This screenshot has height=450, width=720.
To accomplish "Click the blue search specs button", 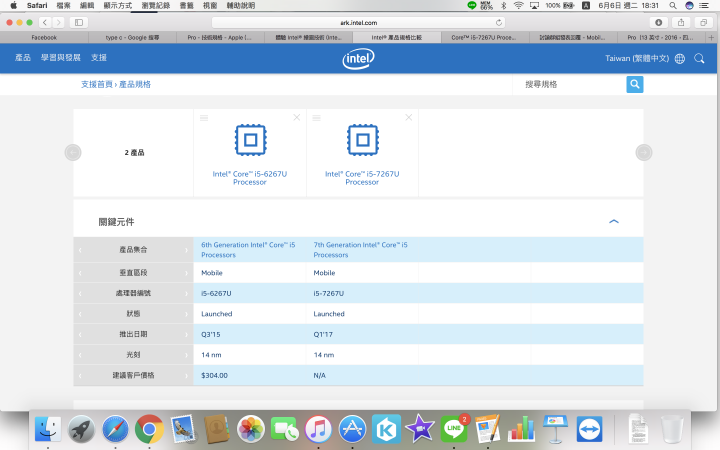I will [x=635, y=84].
